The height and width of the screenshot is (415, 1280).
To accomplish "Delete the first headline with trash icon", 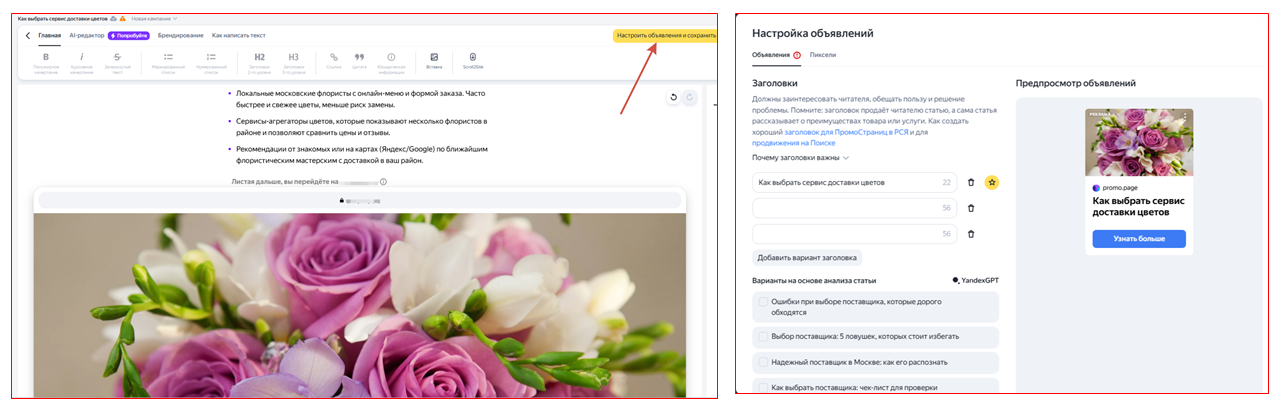I will 970,183.
